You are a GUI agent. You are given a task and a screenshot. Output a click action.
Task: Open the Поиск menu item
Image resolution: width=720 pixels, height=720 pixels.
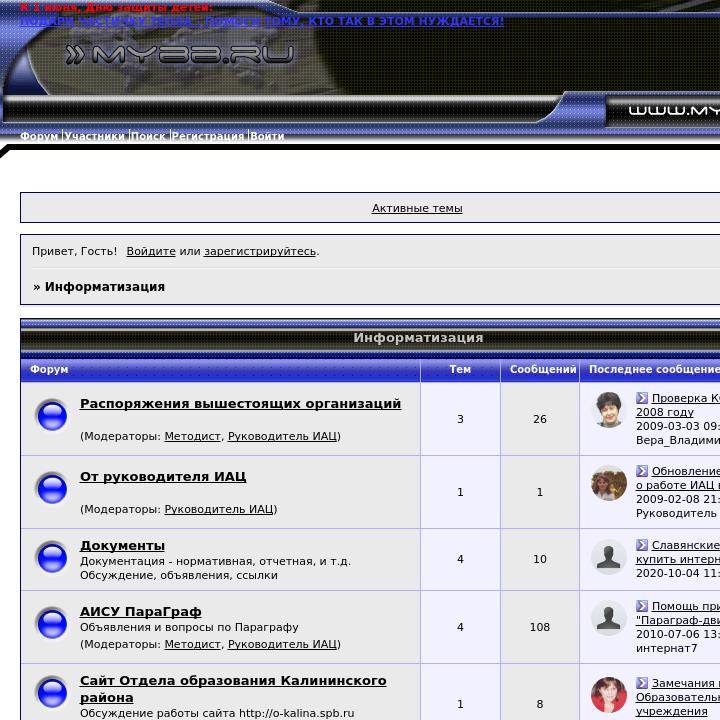pos(148,136)
